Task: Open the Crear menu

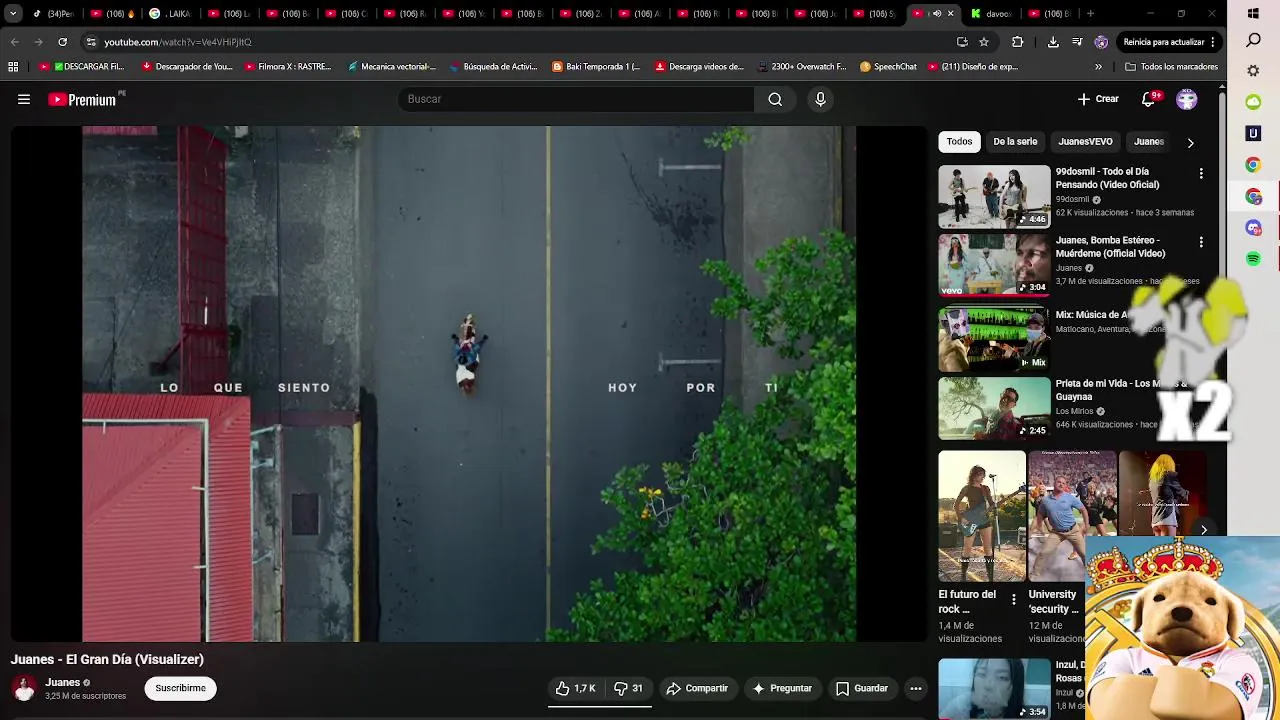Action: pos(1098,99)
